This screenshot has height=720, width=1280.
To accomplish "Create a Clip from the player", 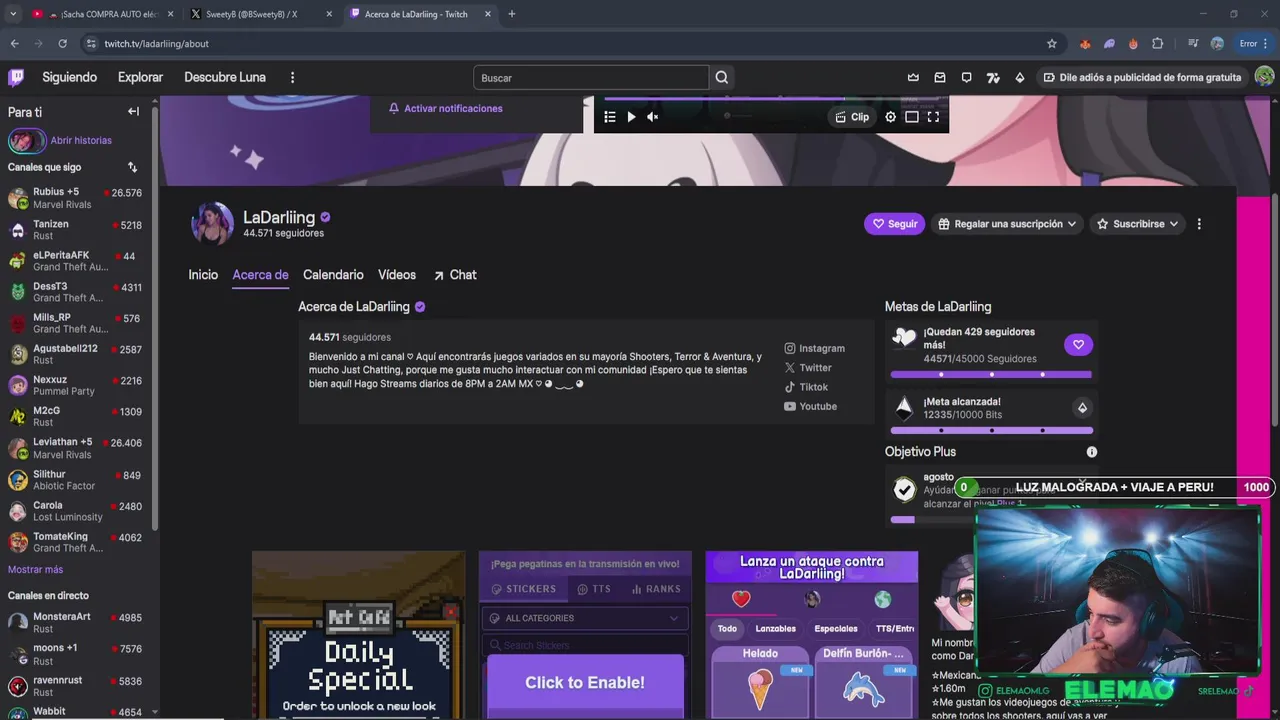I will pos(853,117).
